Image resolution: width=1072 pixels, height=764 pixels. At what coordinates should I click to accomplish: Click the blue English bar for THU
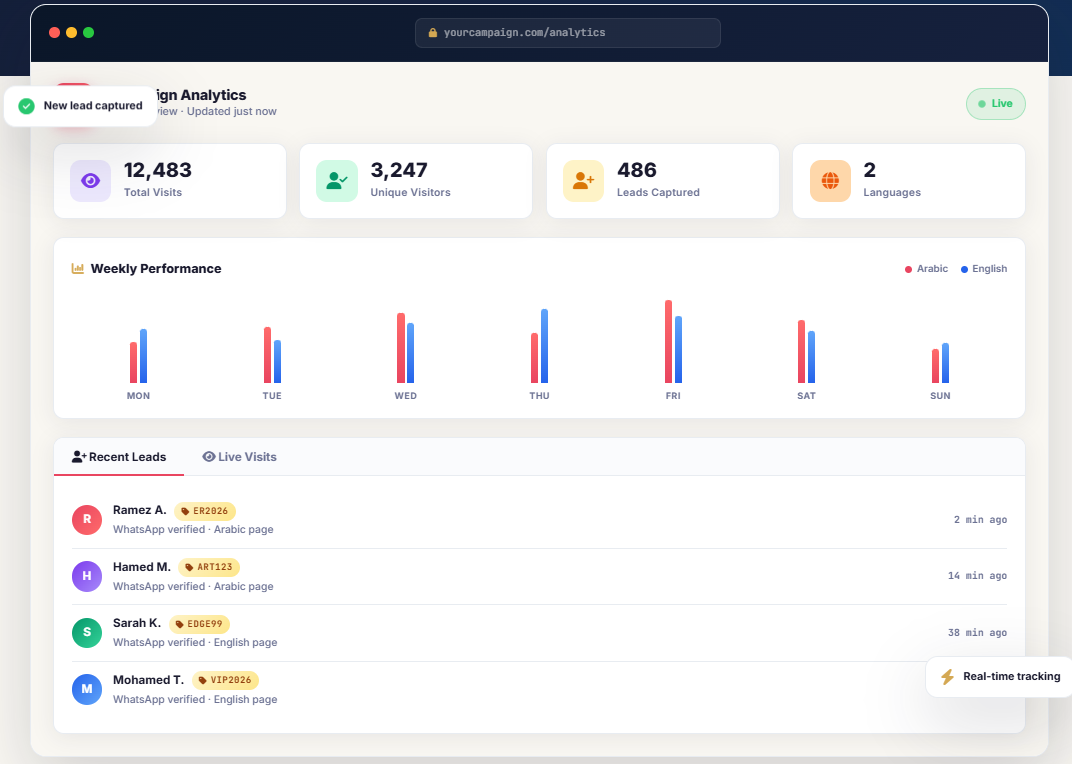tap(544, 346)
